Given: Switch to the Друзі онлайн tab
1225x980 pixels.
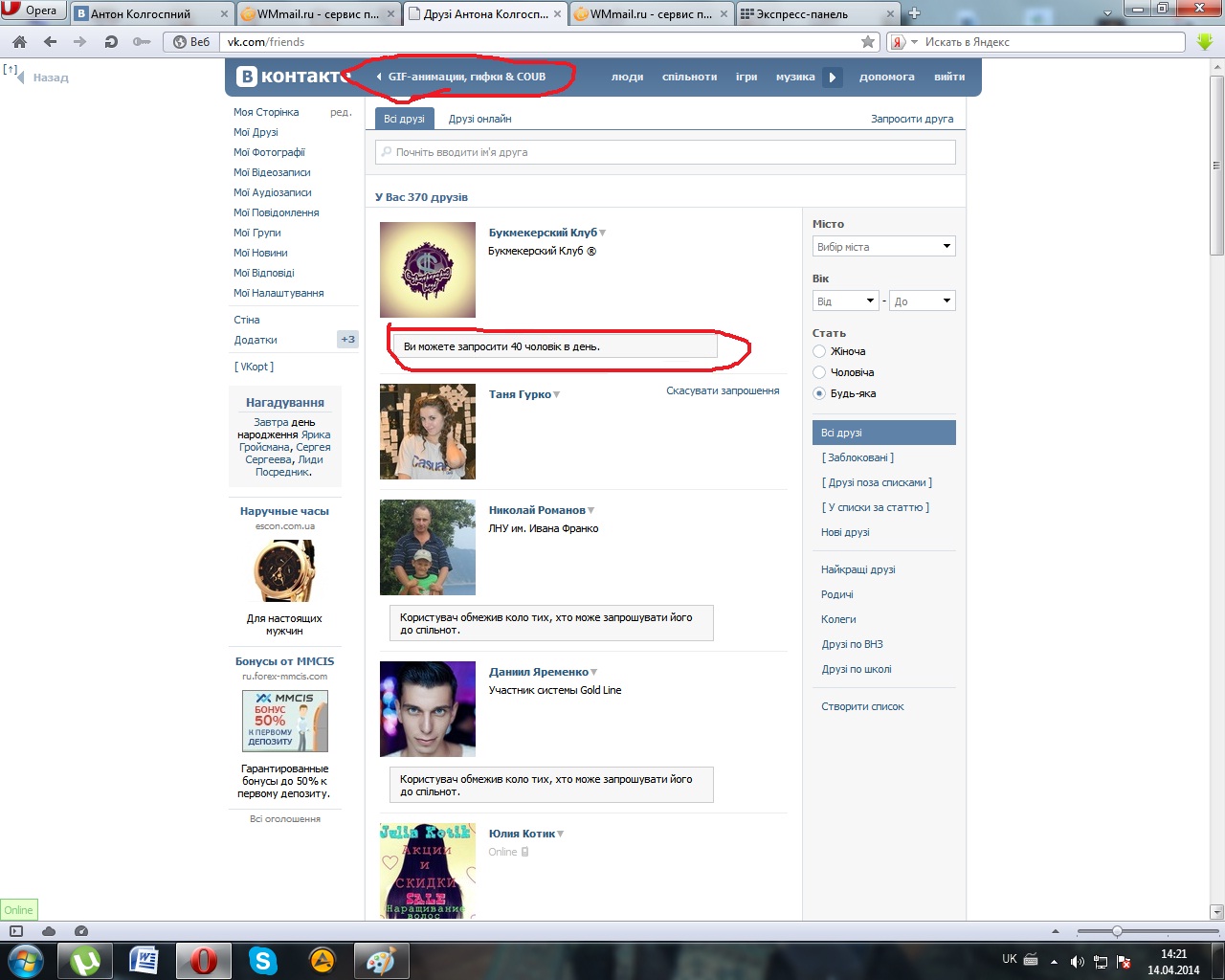Looking at the screenshot, I should [479, 119].
